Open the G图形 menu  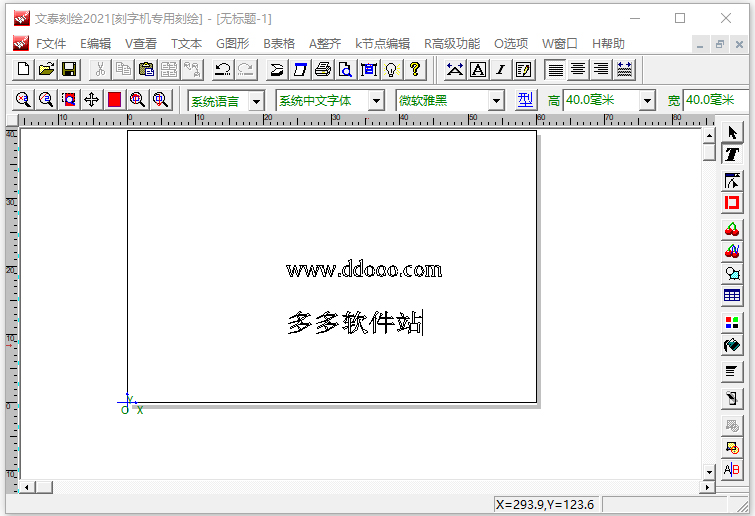click(x=233, y=44)
